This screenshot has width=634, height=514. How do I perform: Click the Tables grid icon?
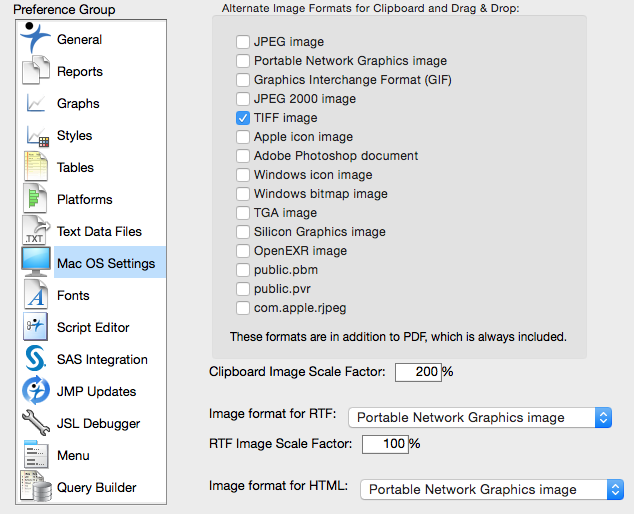(36, 167)
